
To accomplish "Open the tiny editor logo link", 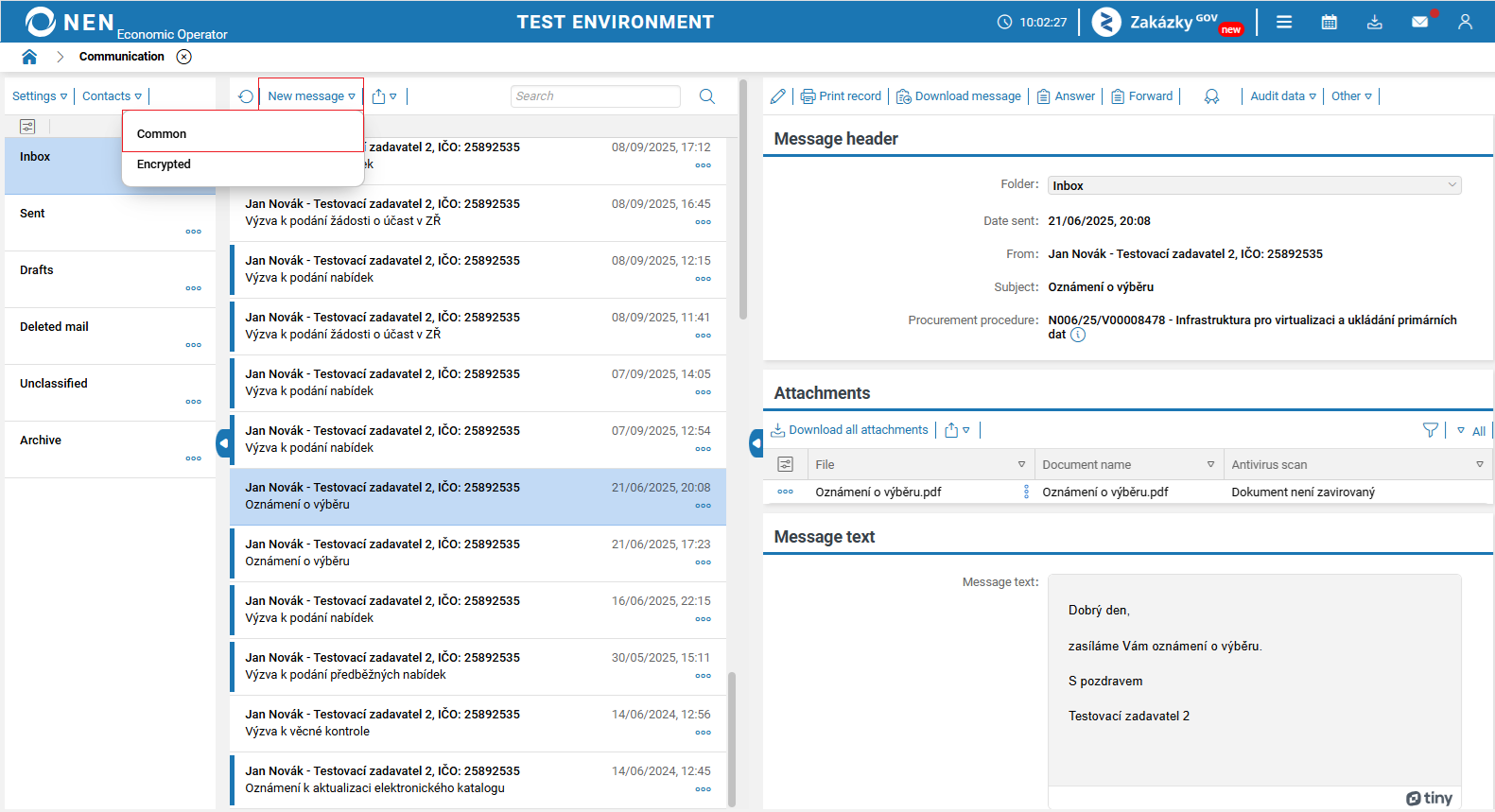I will [x=1429, y=798].
